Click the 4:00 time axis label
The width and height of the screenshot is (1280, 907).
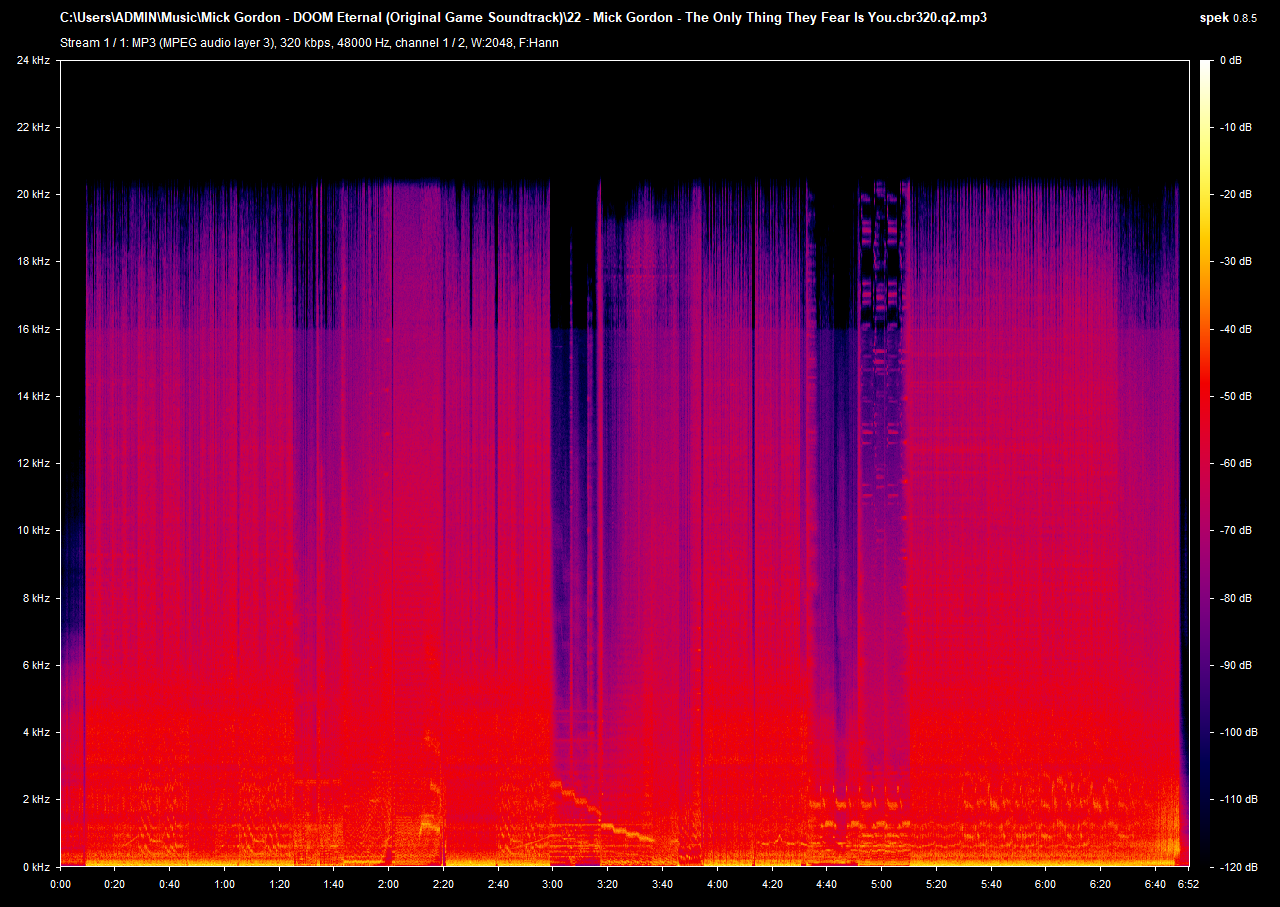717,885
